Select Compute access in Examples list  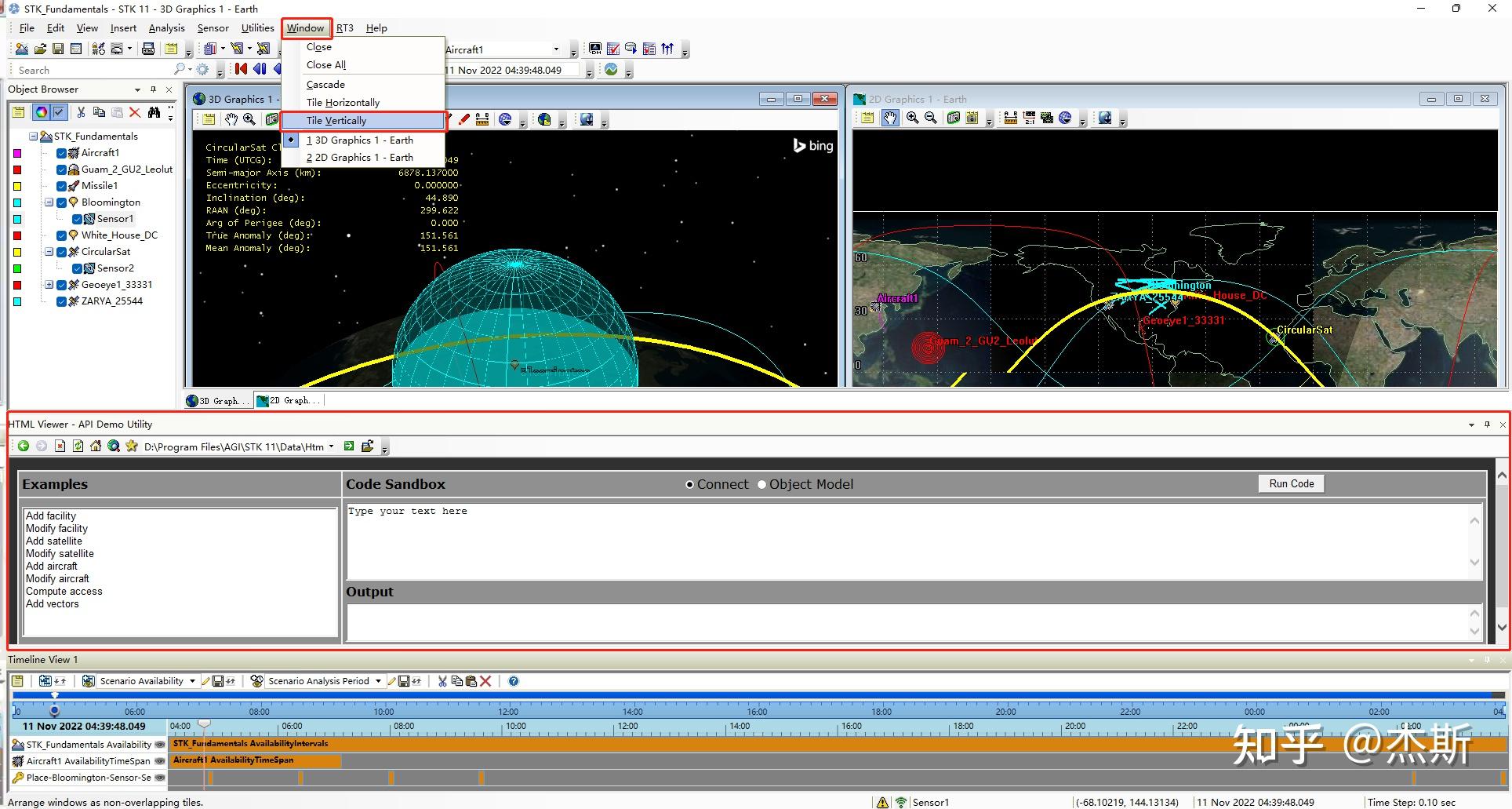(x=64, y=592)
